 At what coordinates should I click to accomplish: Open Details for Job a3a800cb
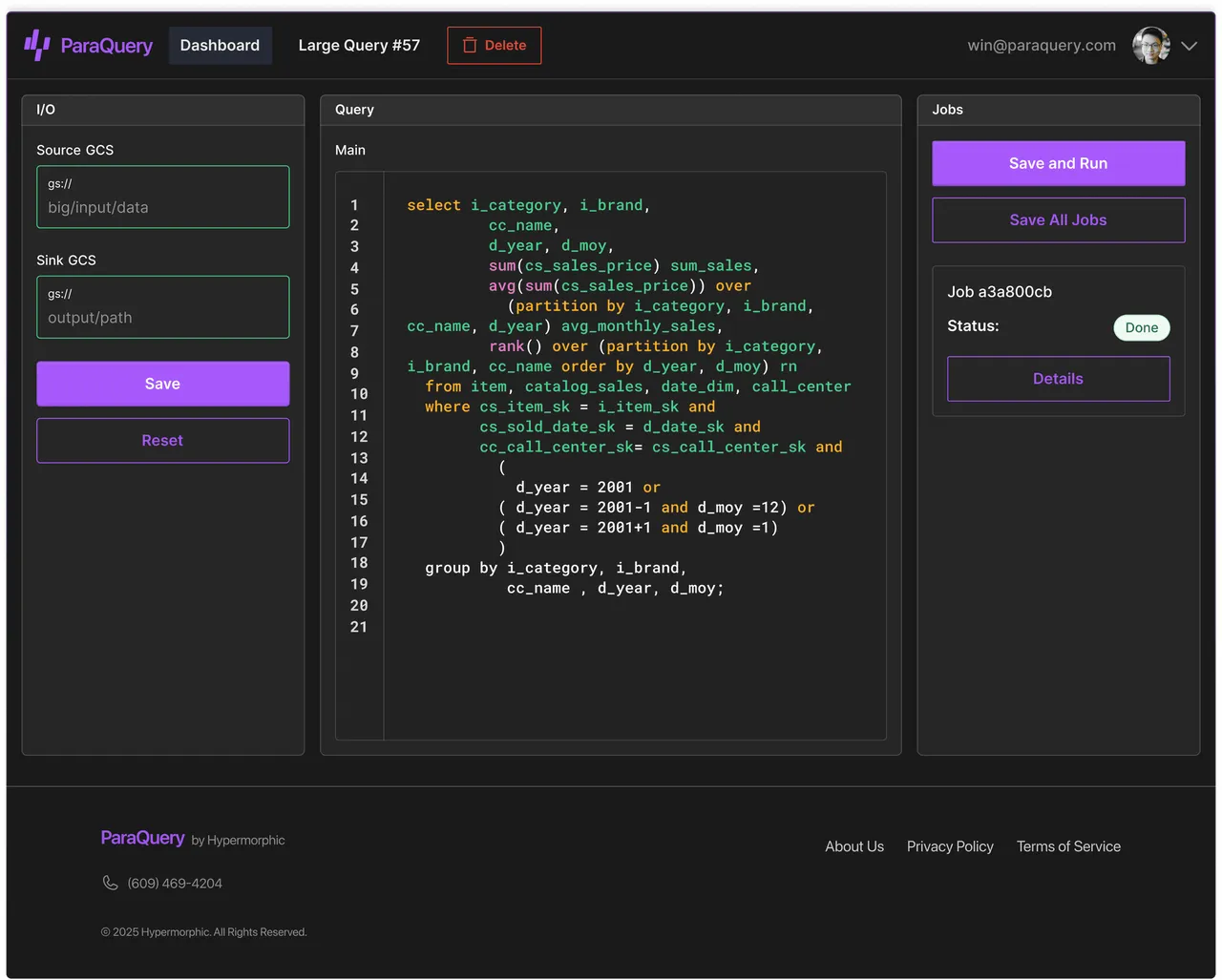1058,379
